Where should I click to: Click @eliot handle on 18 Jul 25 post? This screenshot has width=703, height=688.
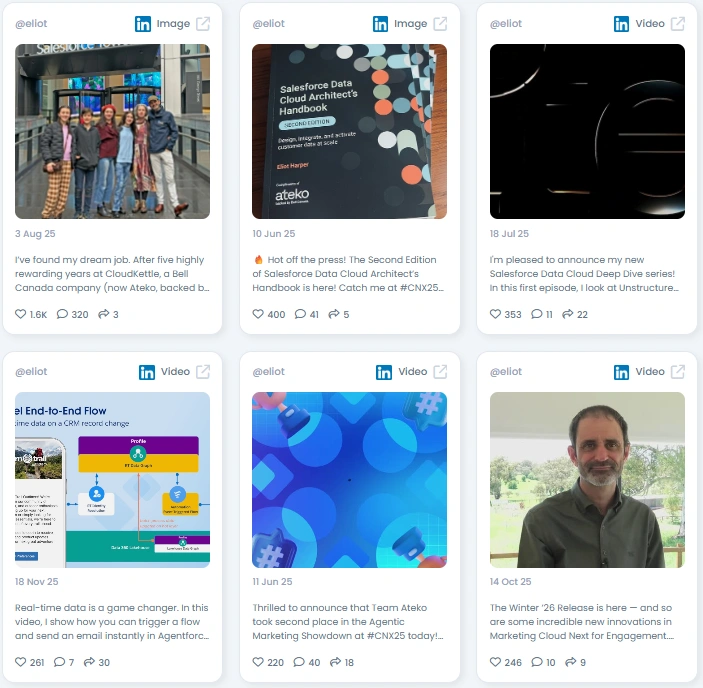coord(506,24)
